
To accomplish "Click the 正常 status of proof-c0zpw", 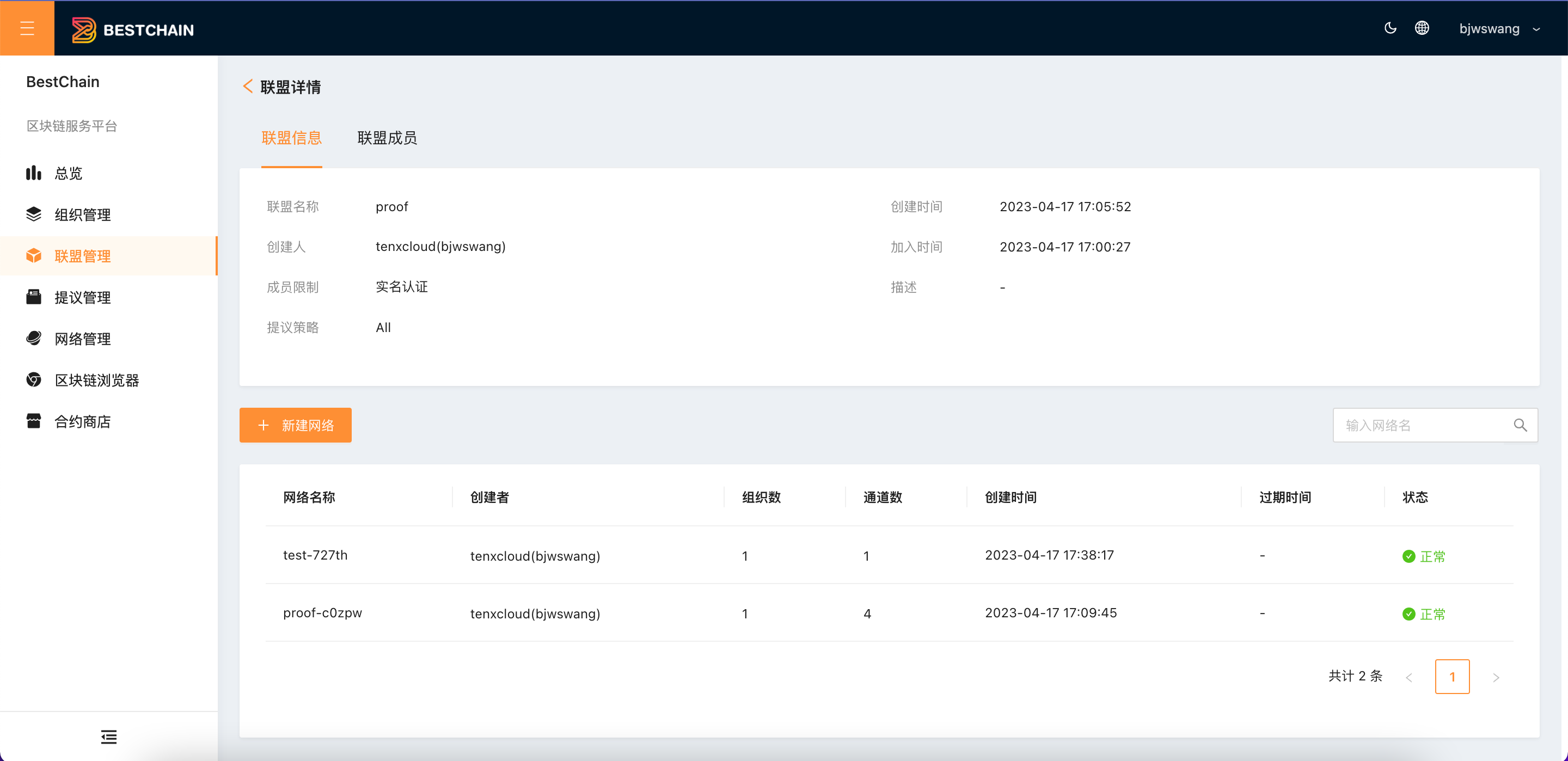I will tap(1424, 613).
